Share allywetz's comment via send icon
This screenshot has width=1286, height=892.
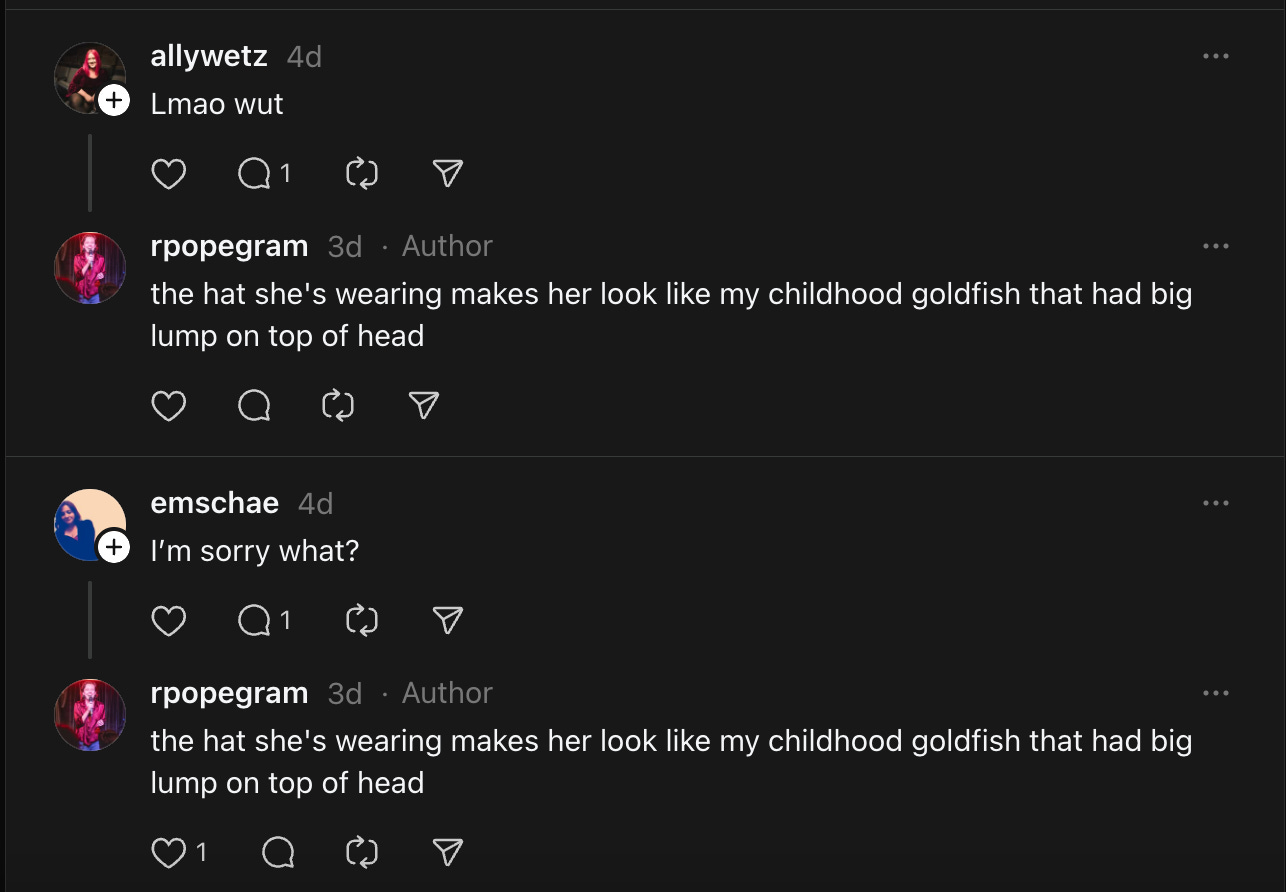coord(448,175)
